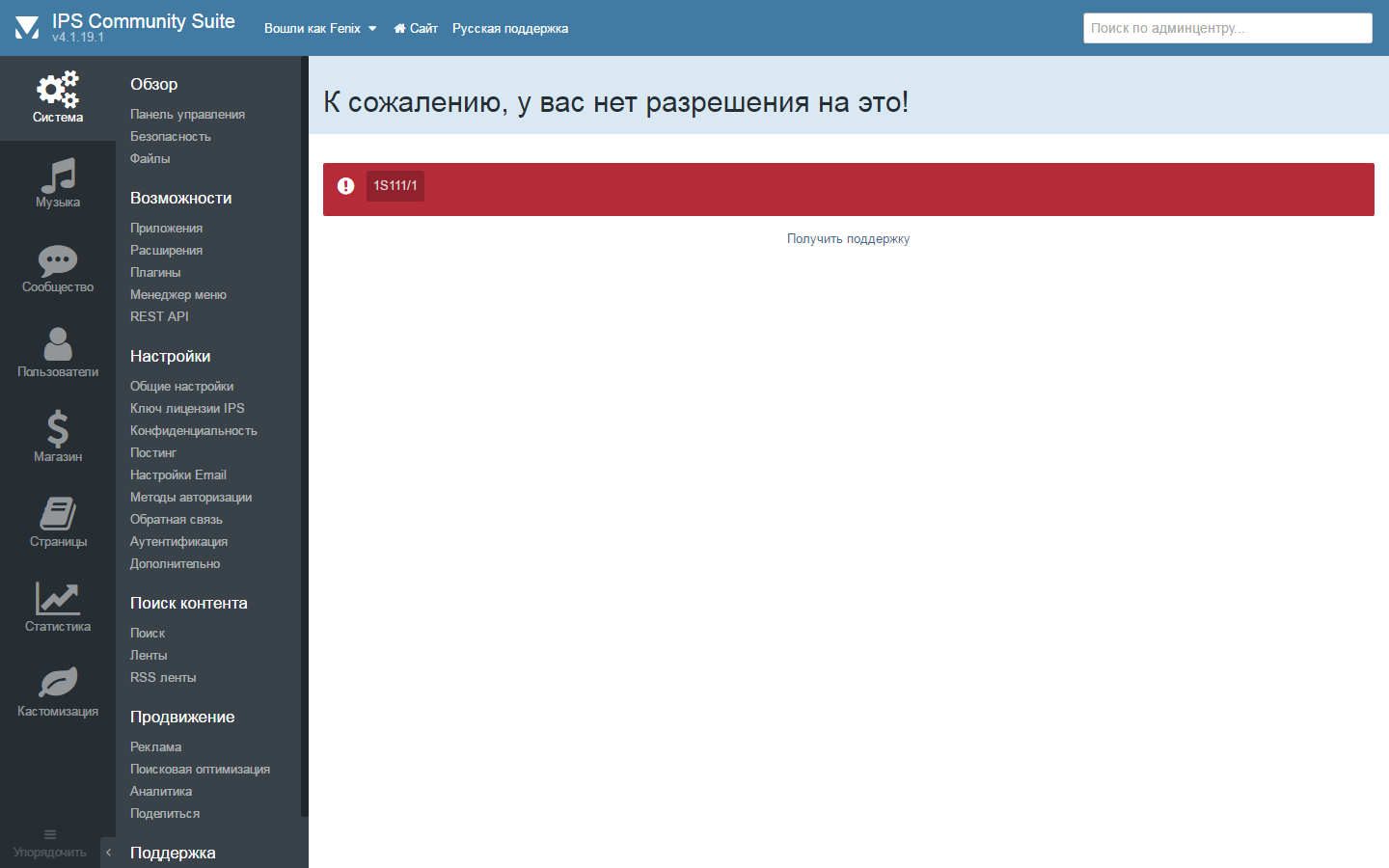Open the Кастомизация leaf icon section

click(58, 692)
